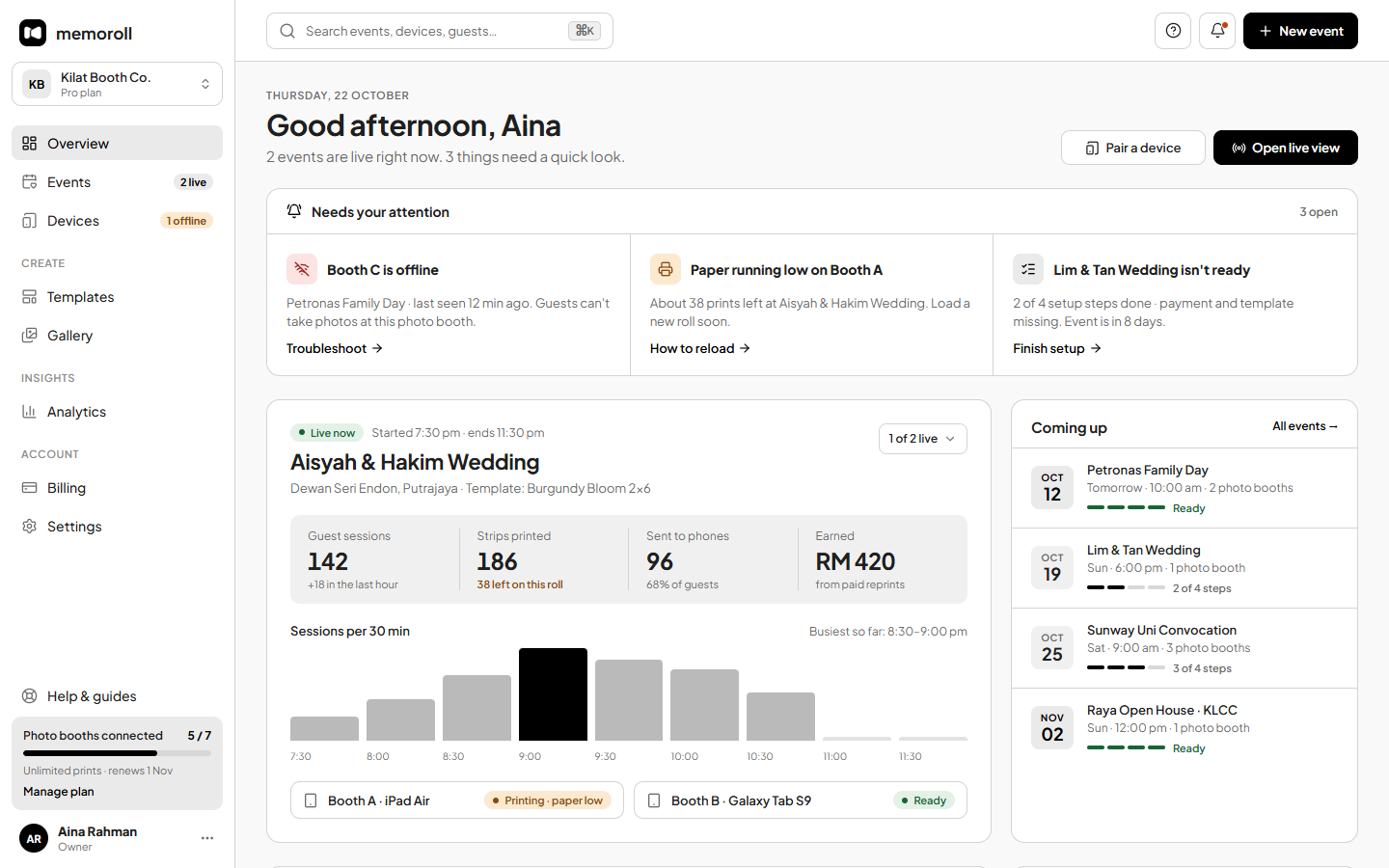Open the help question mark icon
Screen dimensions: 1389x868
1173,31
